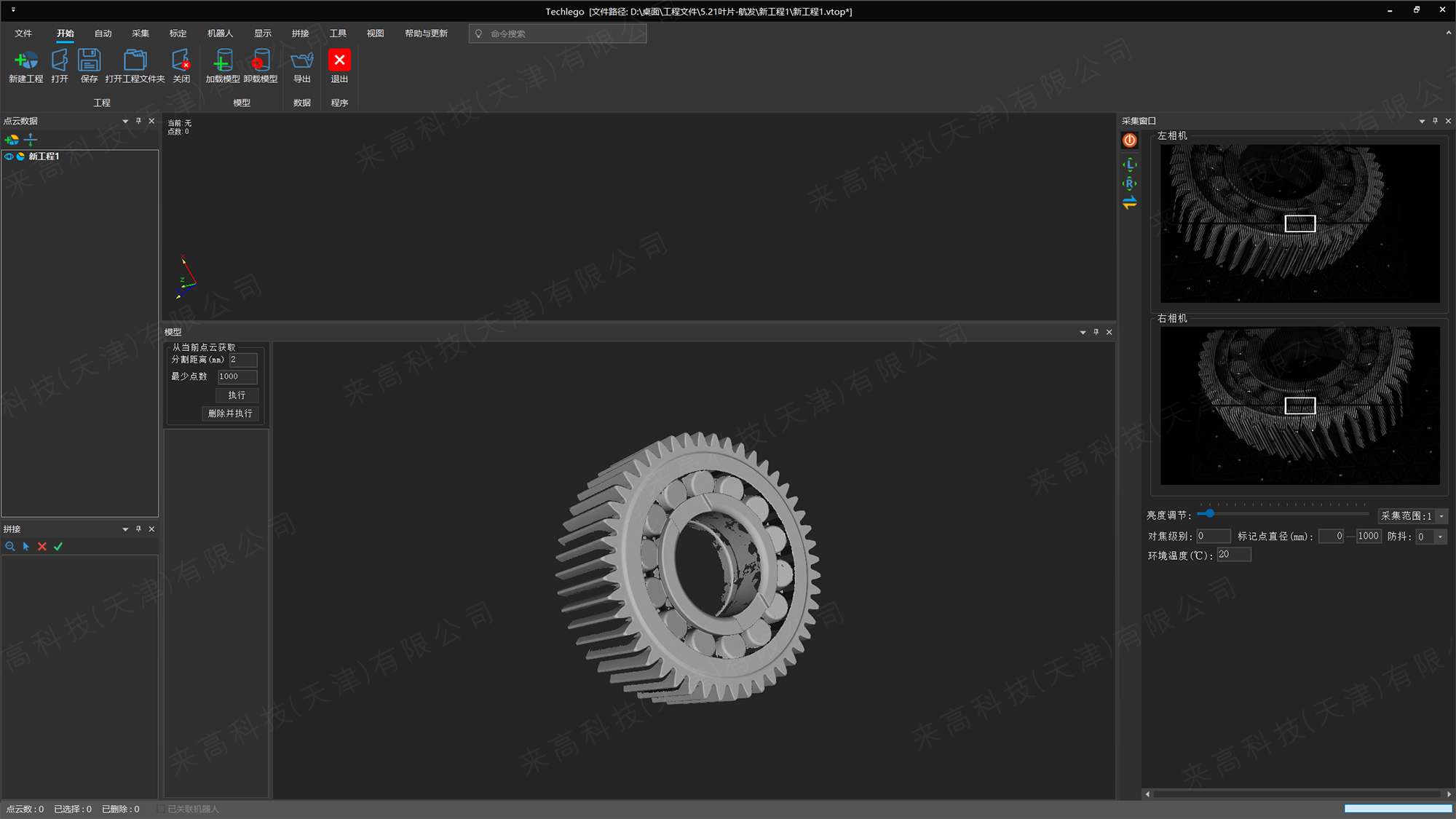Pin the 采集窗口 panel
The width and height of the screenshot is (1456, 819).
coord(1435,121)
